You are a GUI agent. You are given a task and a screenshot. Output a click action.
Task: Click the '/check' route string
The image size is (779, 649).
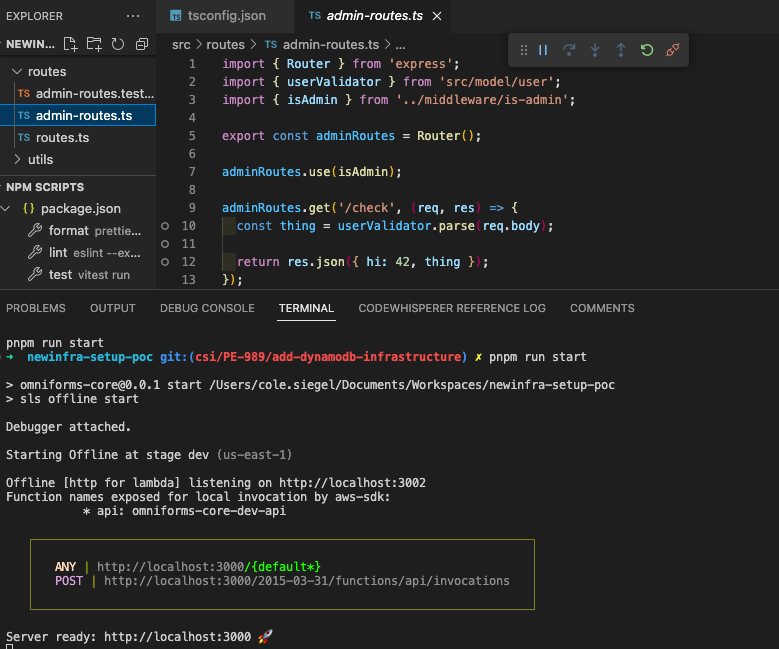point(366,208)
